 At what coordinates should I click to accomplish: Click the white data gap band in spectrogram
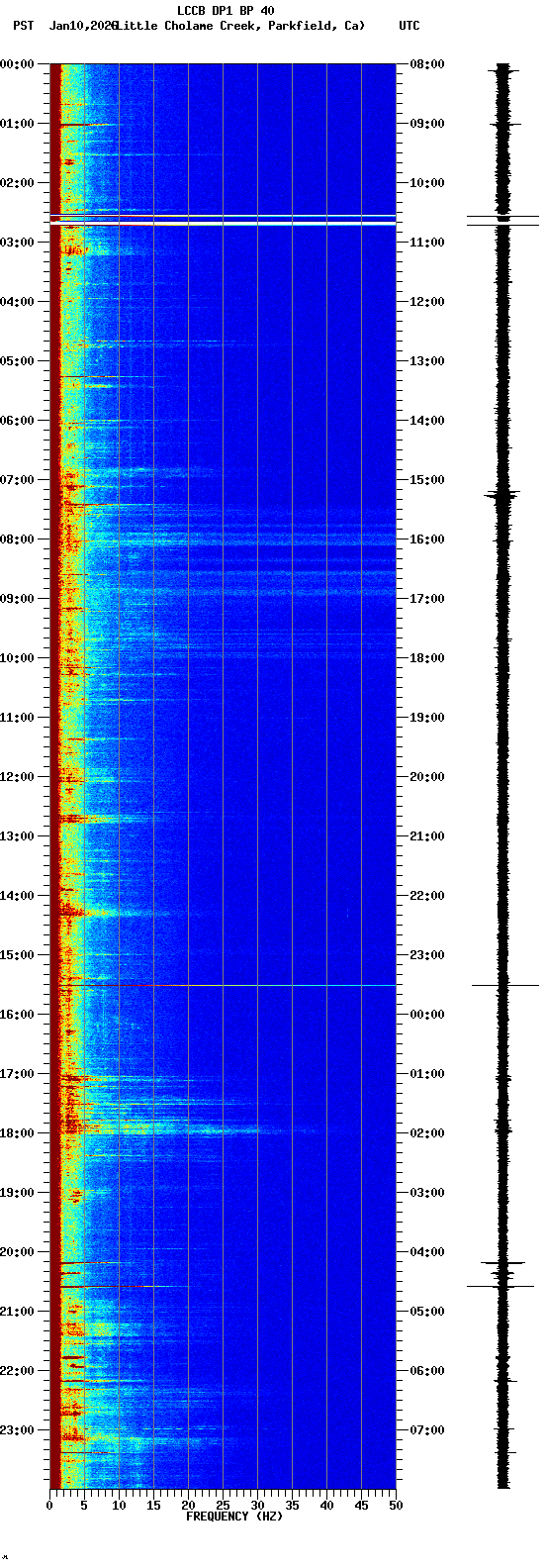pos(223,223)
